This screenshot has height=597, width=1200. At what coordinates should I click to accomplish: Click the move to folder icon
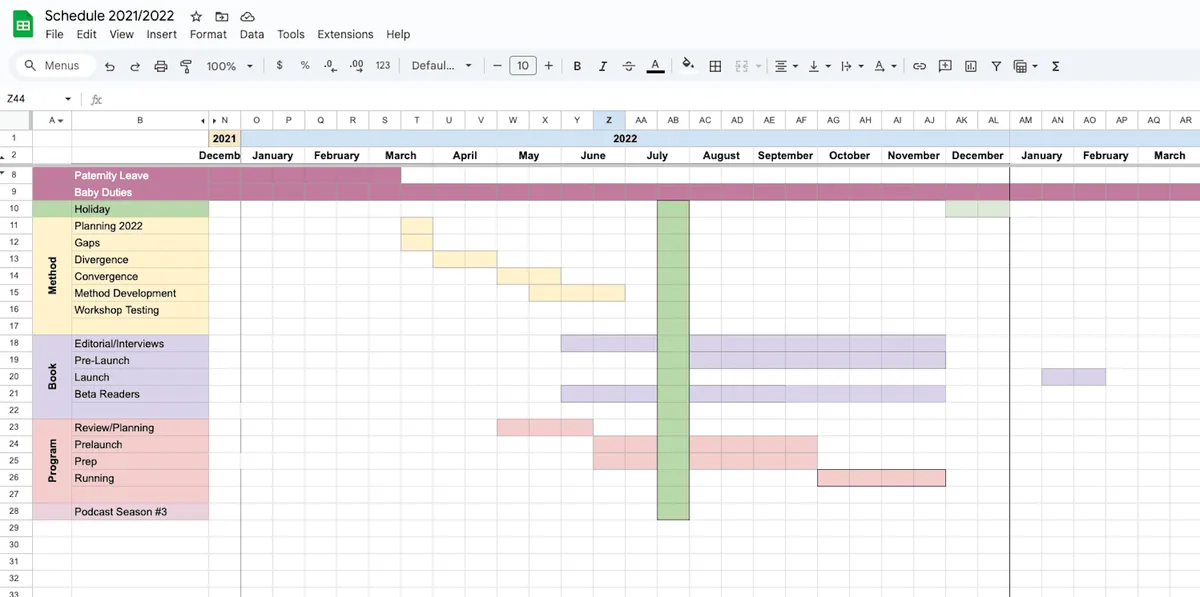(222, 16)
